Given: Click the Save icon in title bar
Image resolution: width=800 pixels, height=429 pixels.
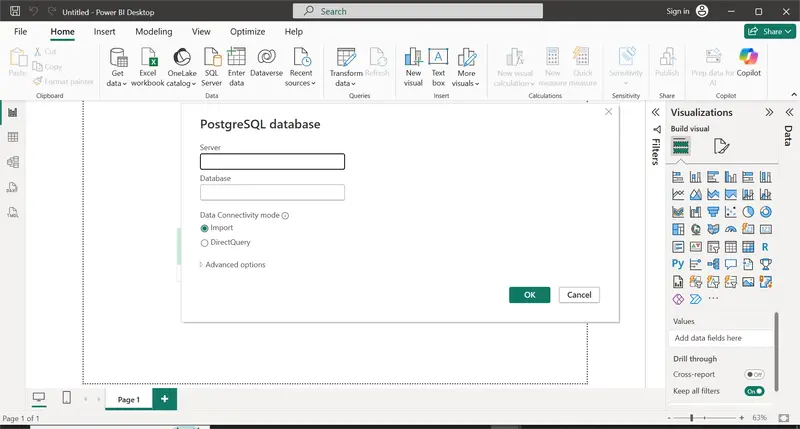Looking at the screenshot, I should coord(15,11).
